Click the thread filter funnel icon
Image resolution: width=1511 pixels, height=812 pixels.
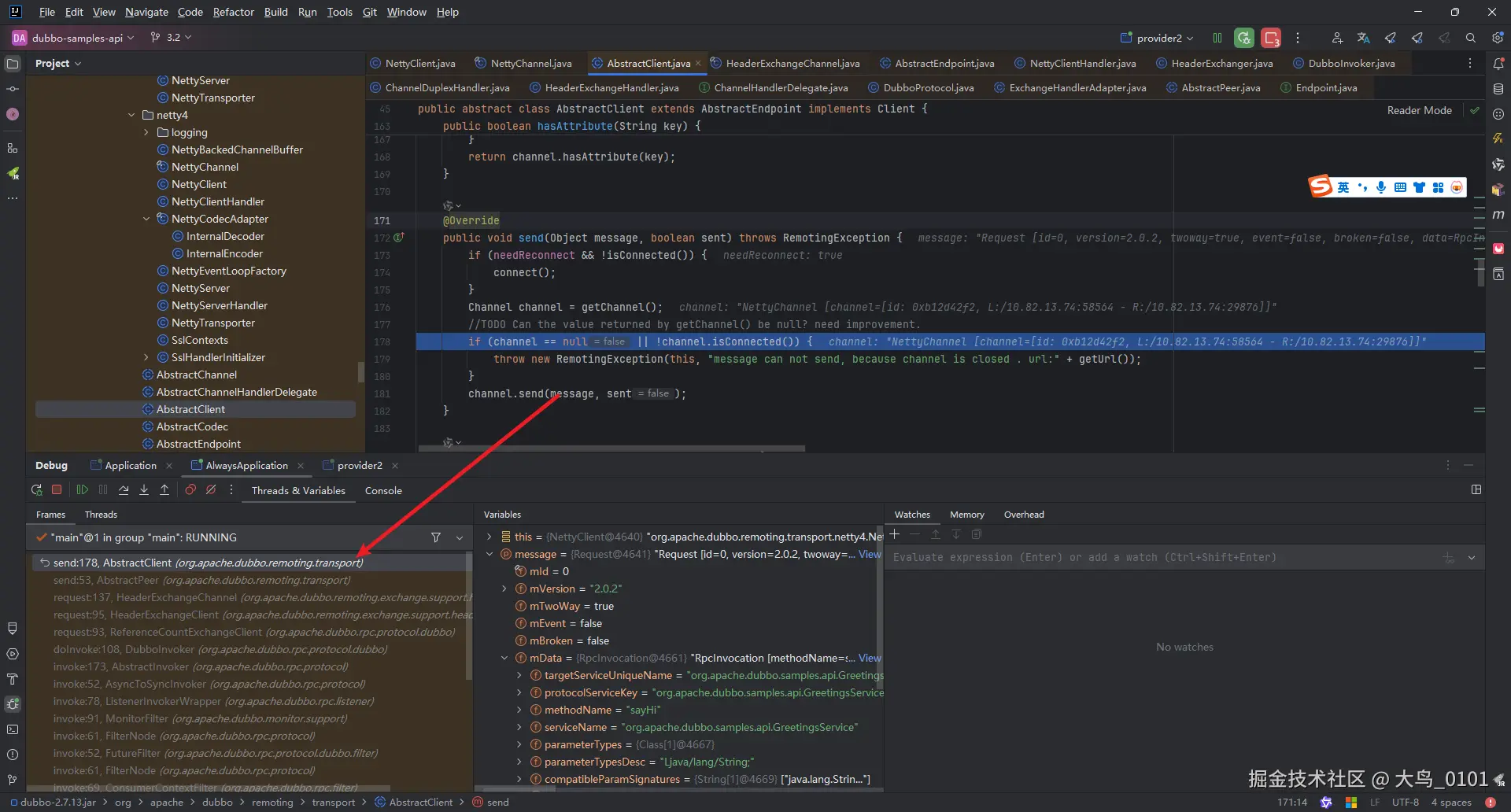click(436, 537)
